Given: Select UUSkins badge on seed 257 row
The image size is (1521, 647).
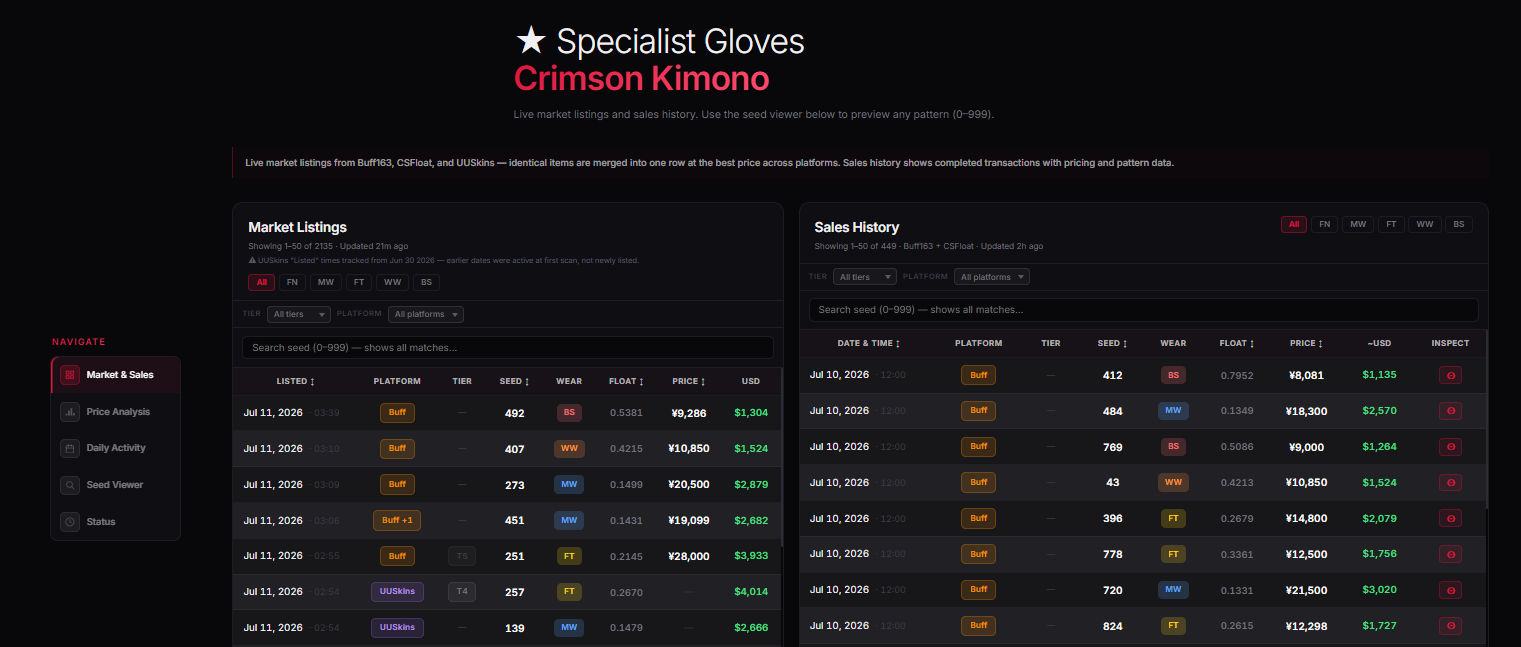Looking at the screenshot, I should pyautogui.click(x=397, y=591).
